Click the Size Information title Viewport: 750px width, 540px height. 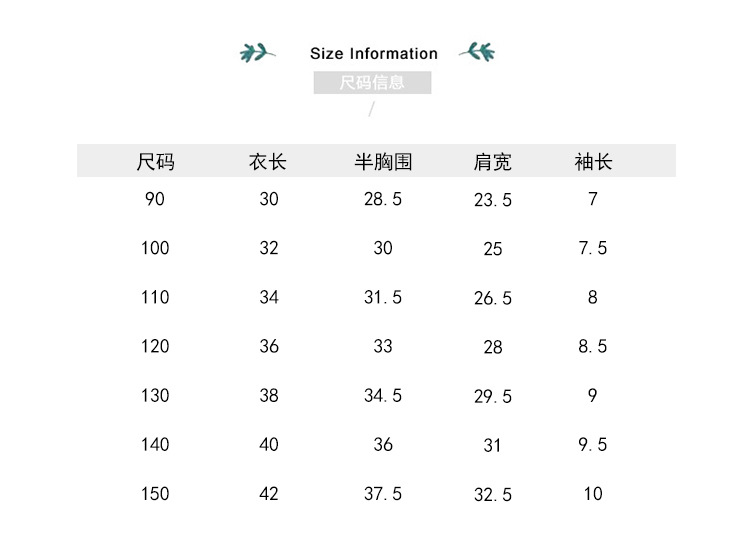[x=374, y=53]
